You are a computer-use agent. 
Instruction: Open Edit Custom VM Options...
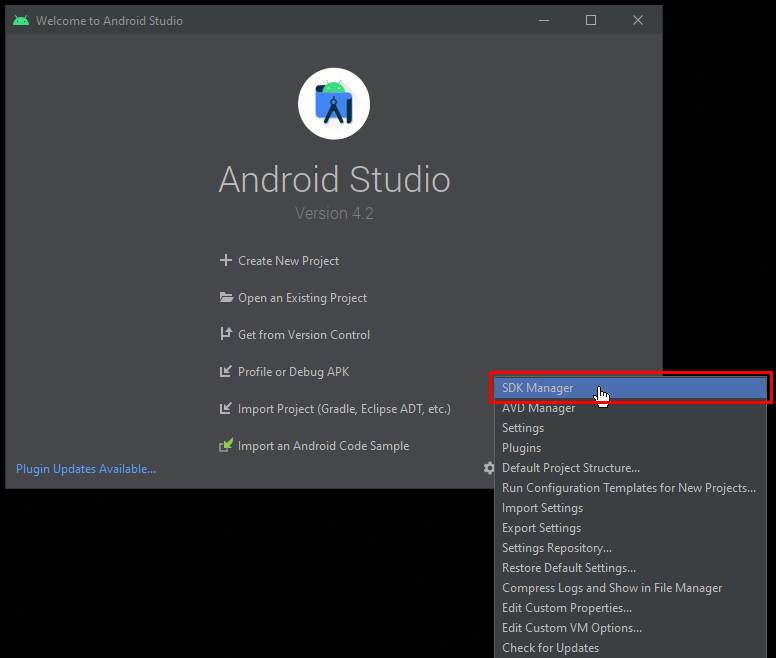pos(630,628)
